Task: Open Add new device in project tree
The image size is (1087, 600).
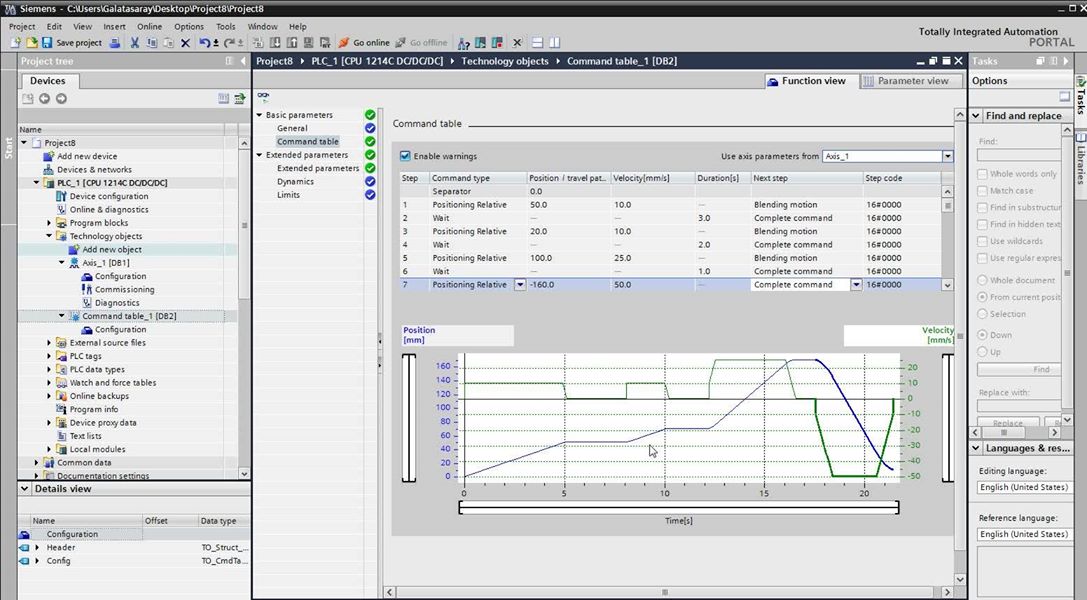Action: [x=87, y=157]
